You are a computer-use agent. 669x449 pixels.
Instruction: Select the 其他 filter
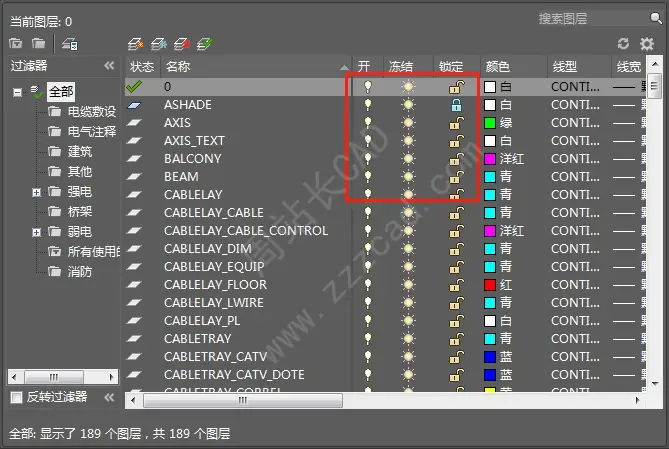pos(79,172)
